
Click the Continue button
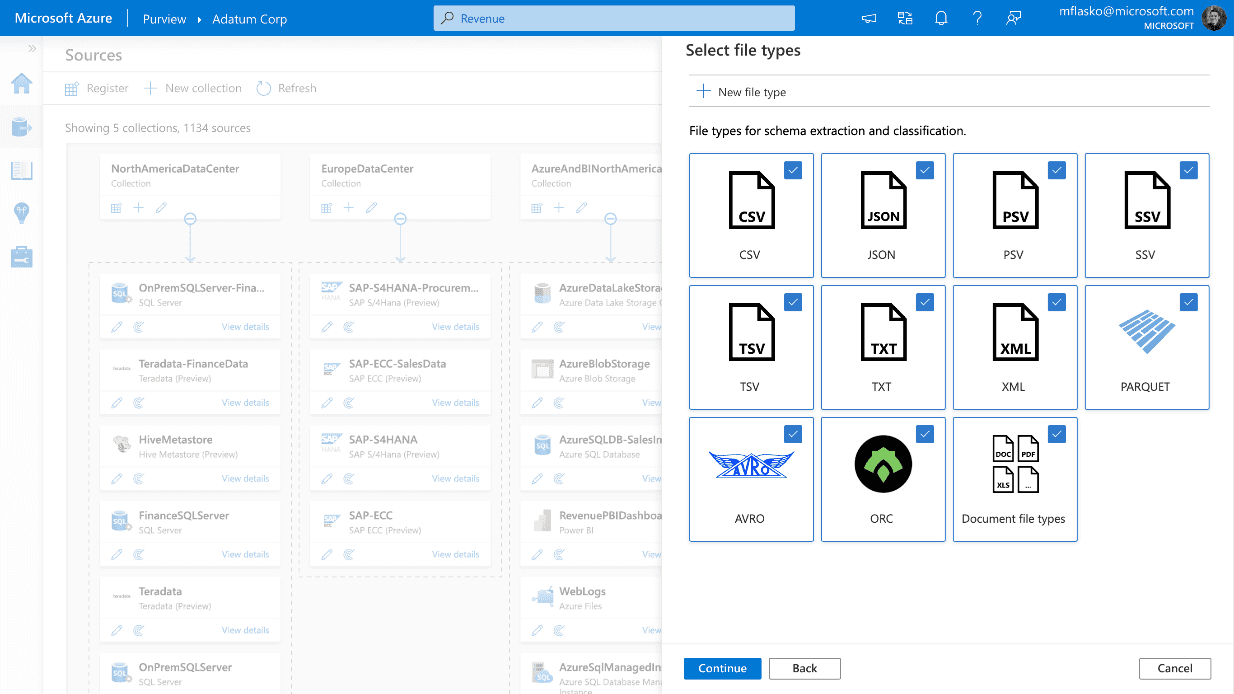pyautogui.click(x=723, y=669)
